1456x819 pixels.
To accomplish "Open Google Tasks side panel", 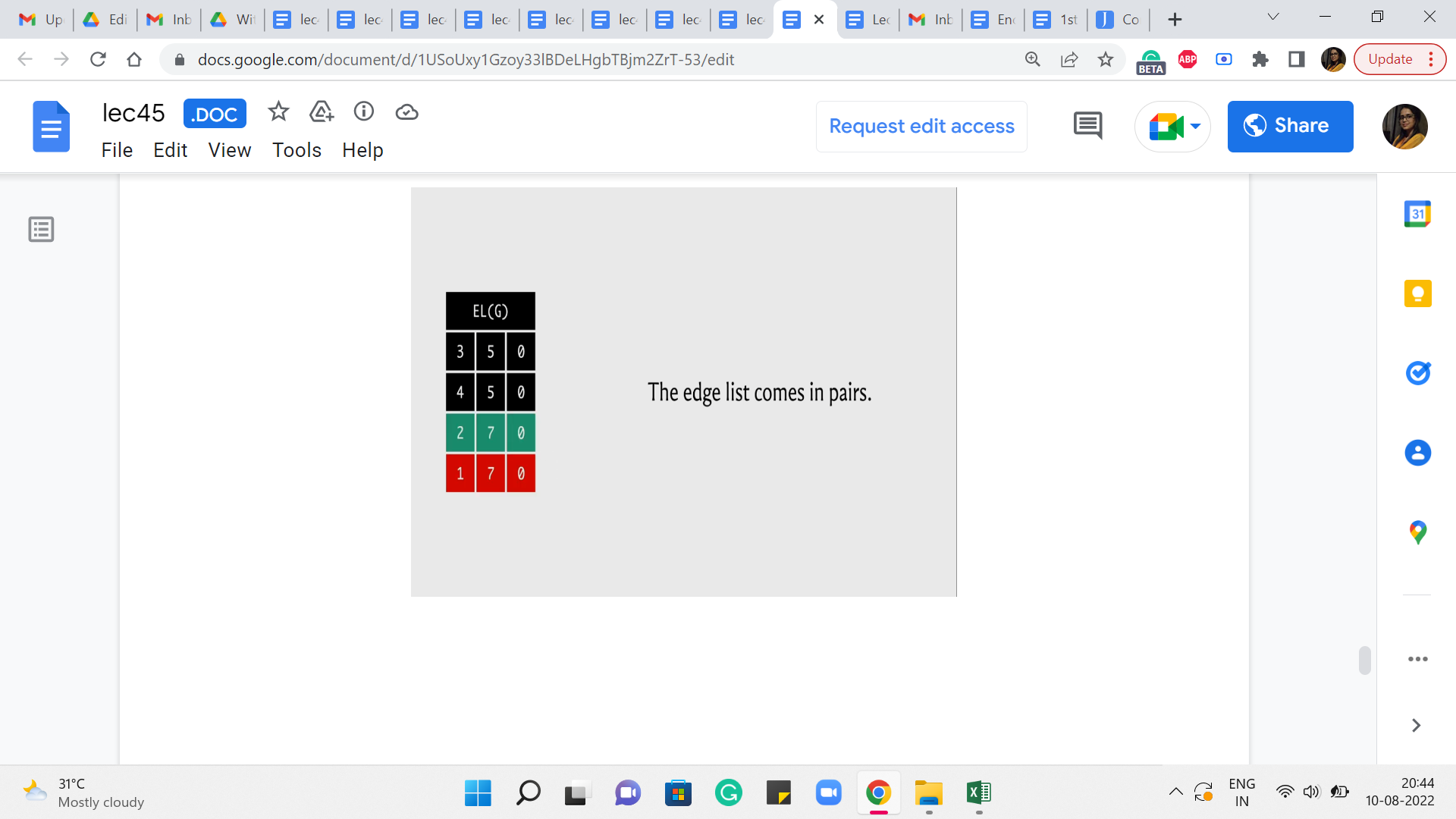I will (1417, 373).
